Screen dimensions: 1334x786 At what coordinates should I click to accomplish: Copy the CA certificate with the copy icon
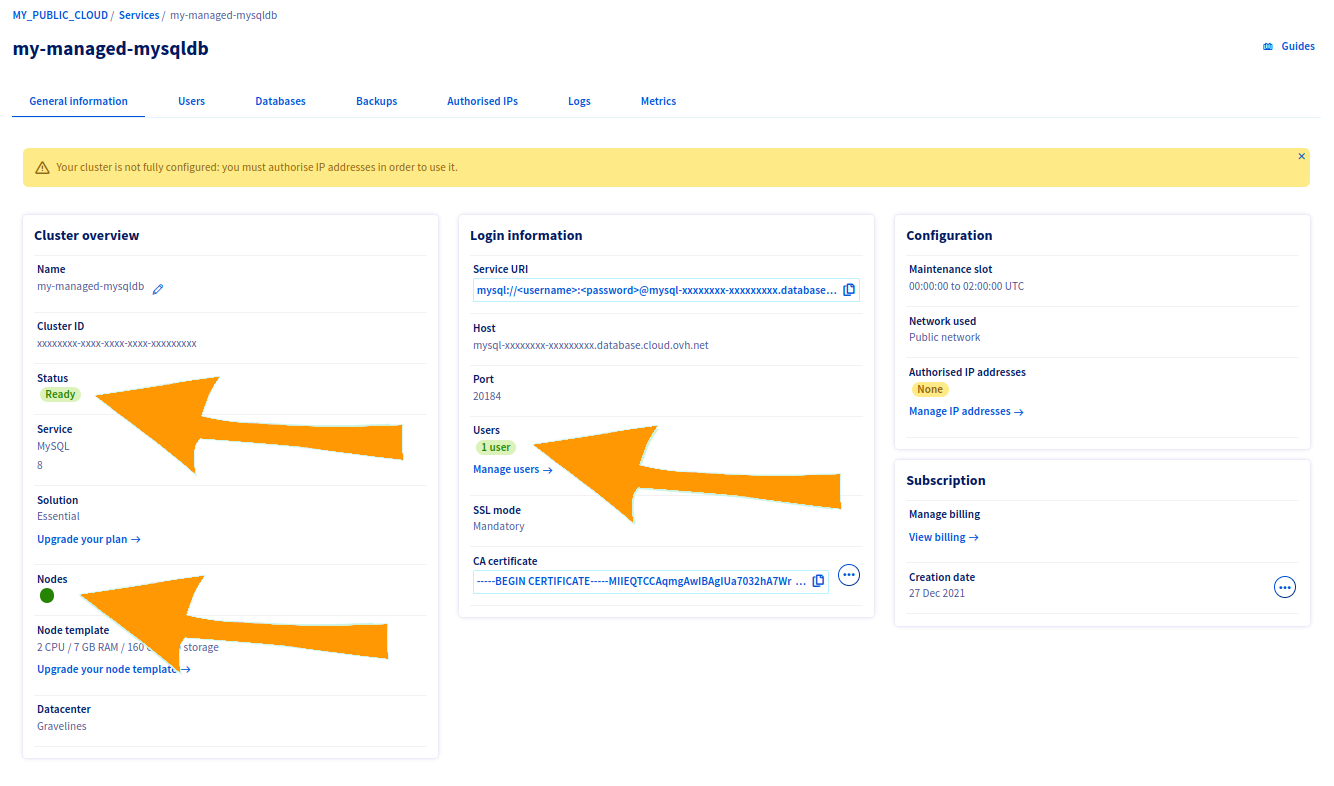click(x=819, y=580)
